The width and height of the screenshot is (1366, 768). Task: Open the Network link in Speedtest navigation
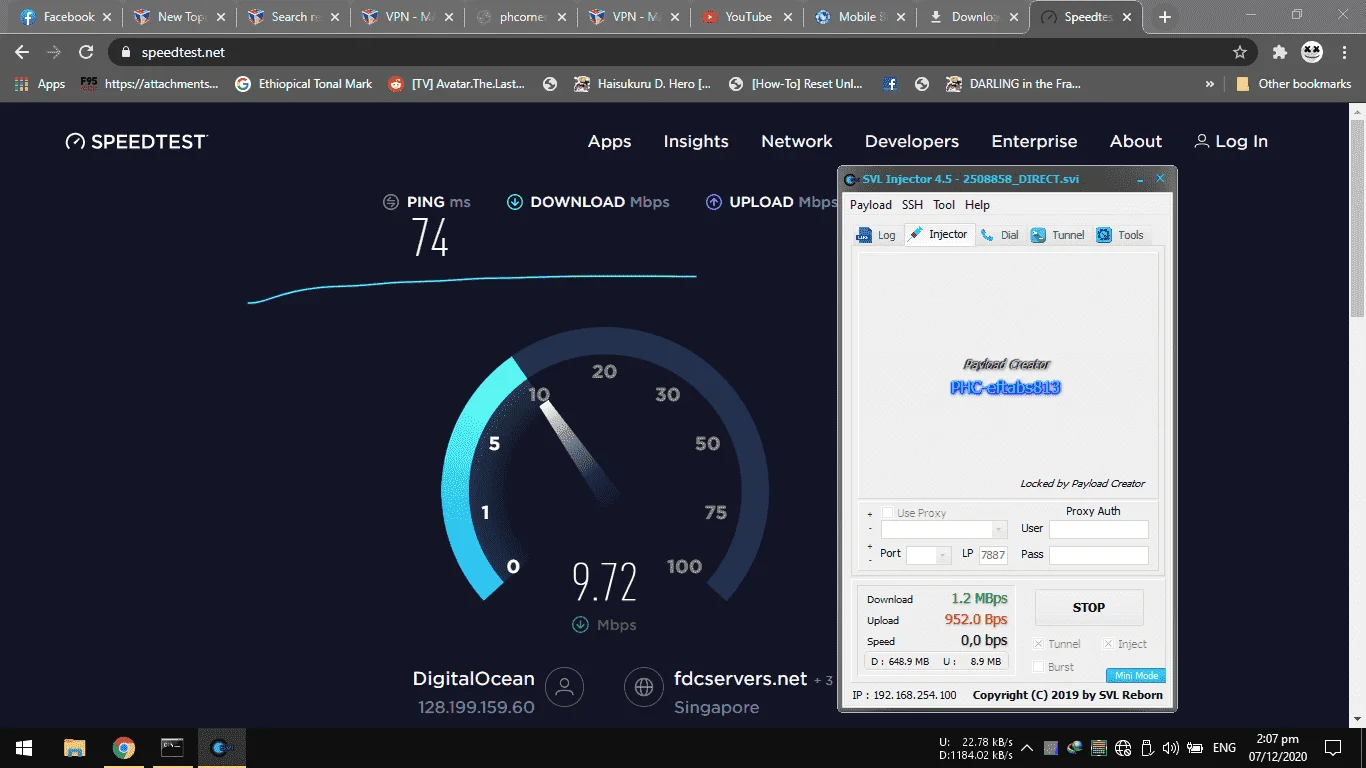(797, 141)
